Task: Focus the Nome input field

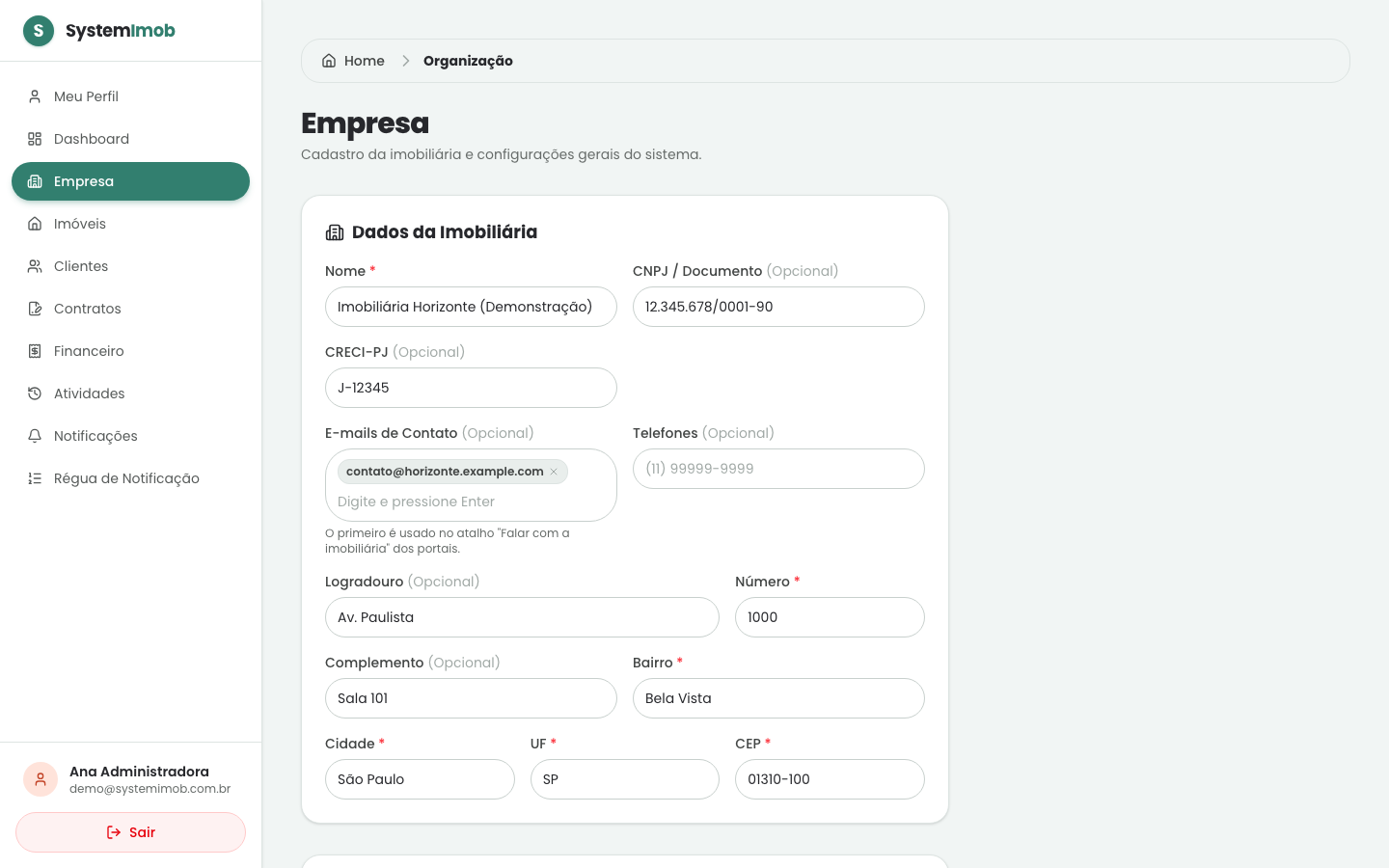Action: pos(471,307)
